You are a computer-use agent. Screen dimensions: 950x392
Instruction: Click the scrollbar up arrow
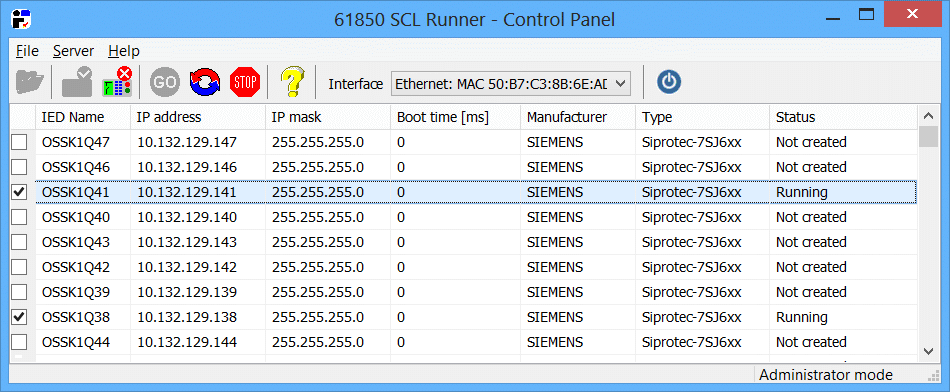[x=928, y=115]
